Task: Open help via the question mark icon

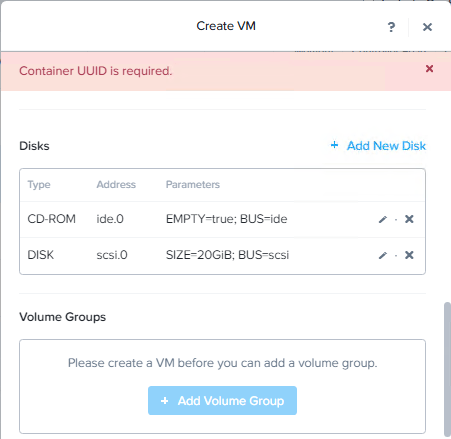Action: [391, 27]
